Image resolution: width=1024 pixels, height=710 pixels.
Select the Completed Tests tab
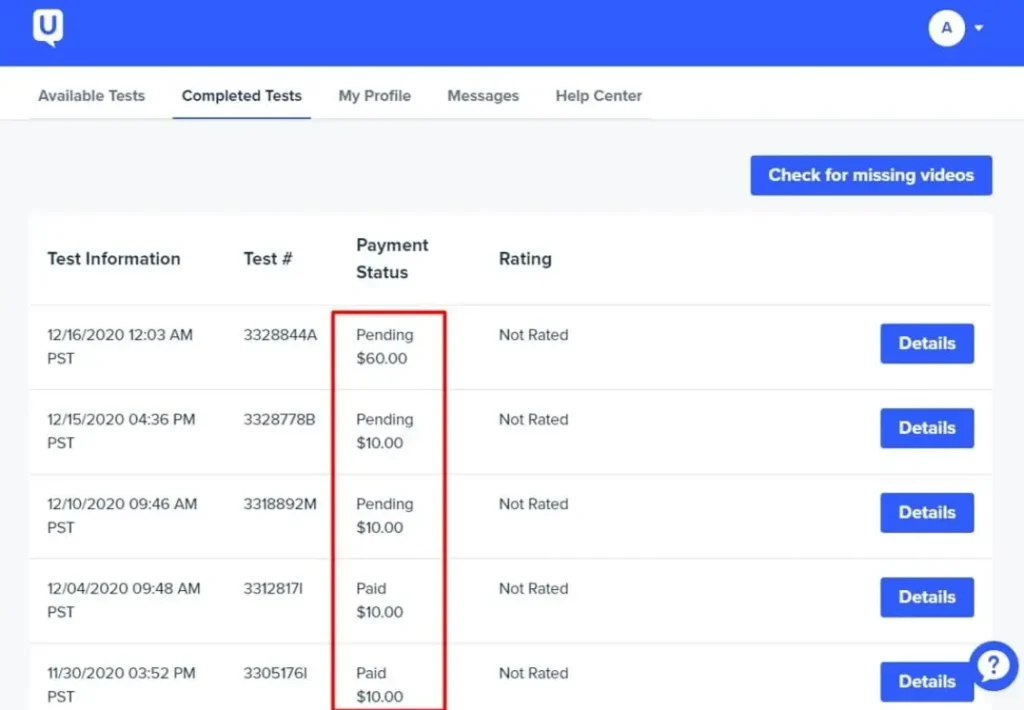[x=242, y=96]
